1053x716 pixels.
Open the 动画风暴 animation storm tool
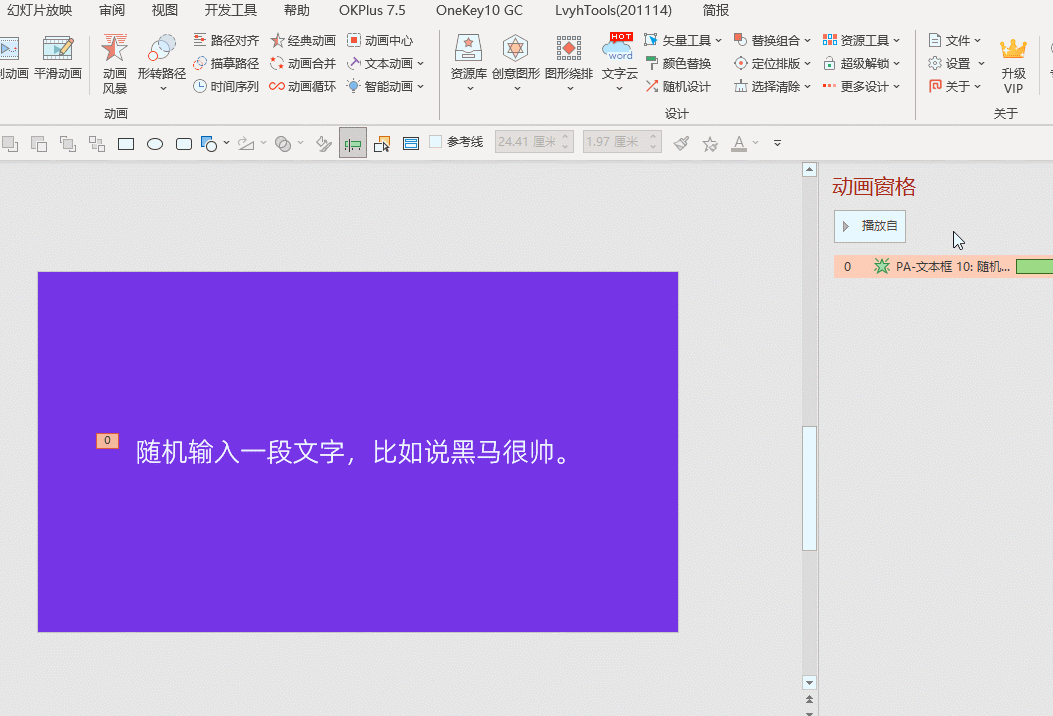pyautogui.click(x=114, y=63)
